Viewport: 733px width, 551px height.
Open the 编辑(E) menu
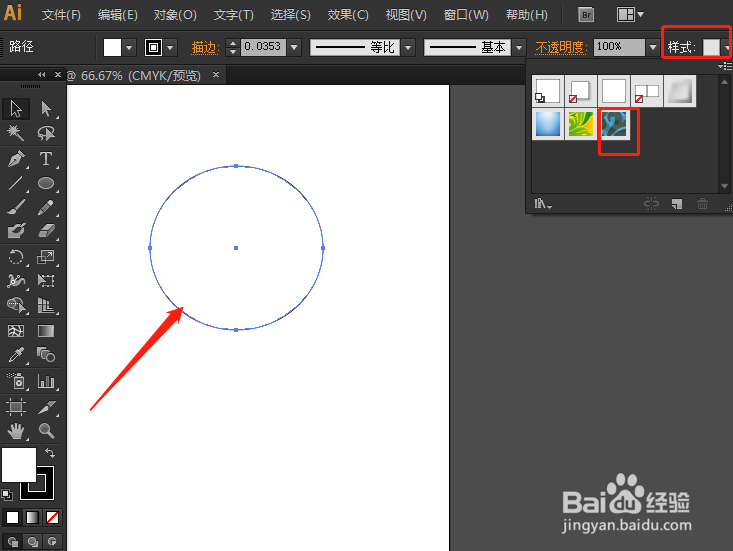coord(118,15)
